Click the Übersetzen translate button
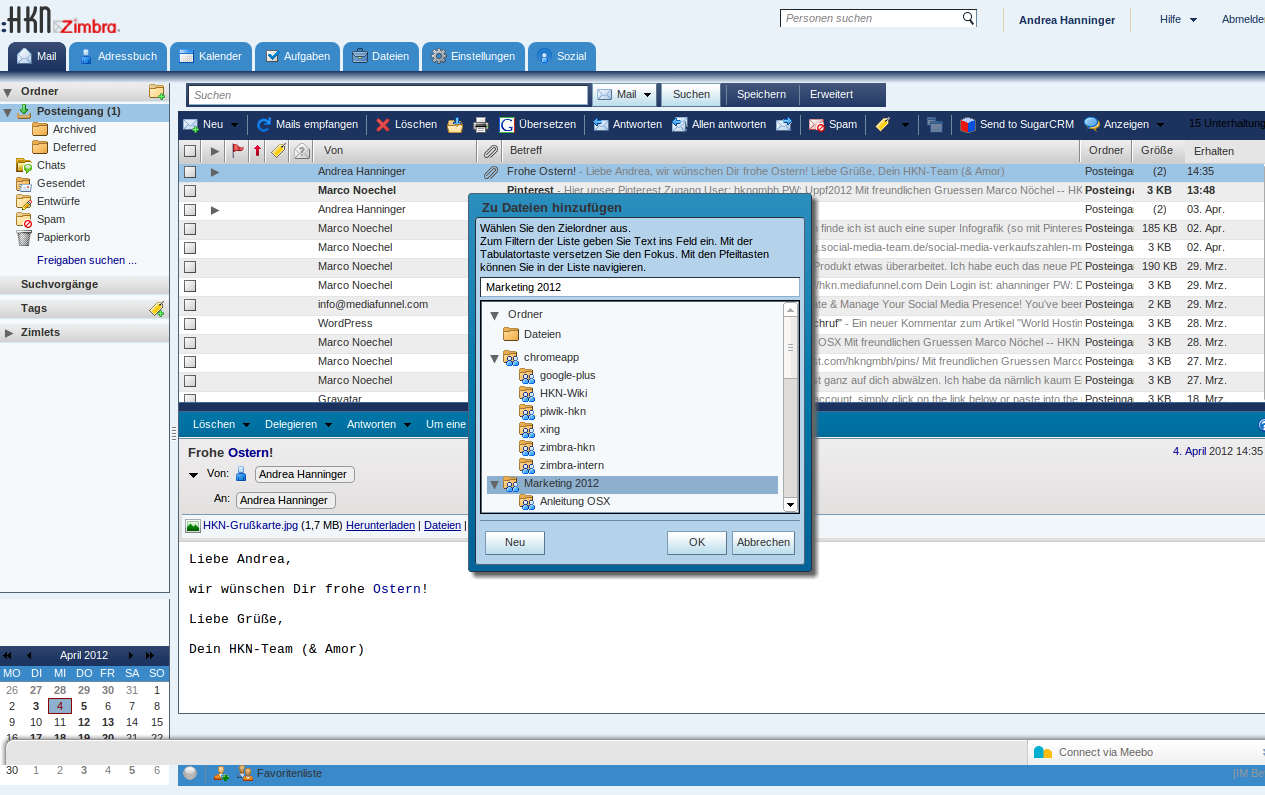This screenshot has width=1265, height=795. click(538, 125)
